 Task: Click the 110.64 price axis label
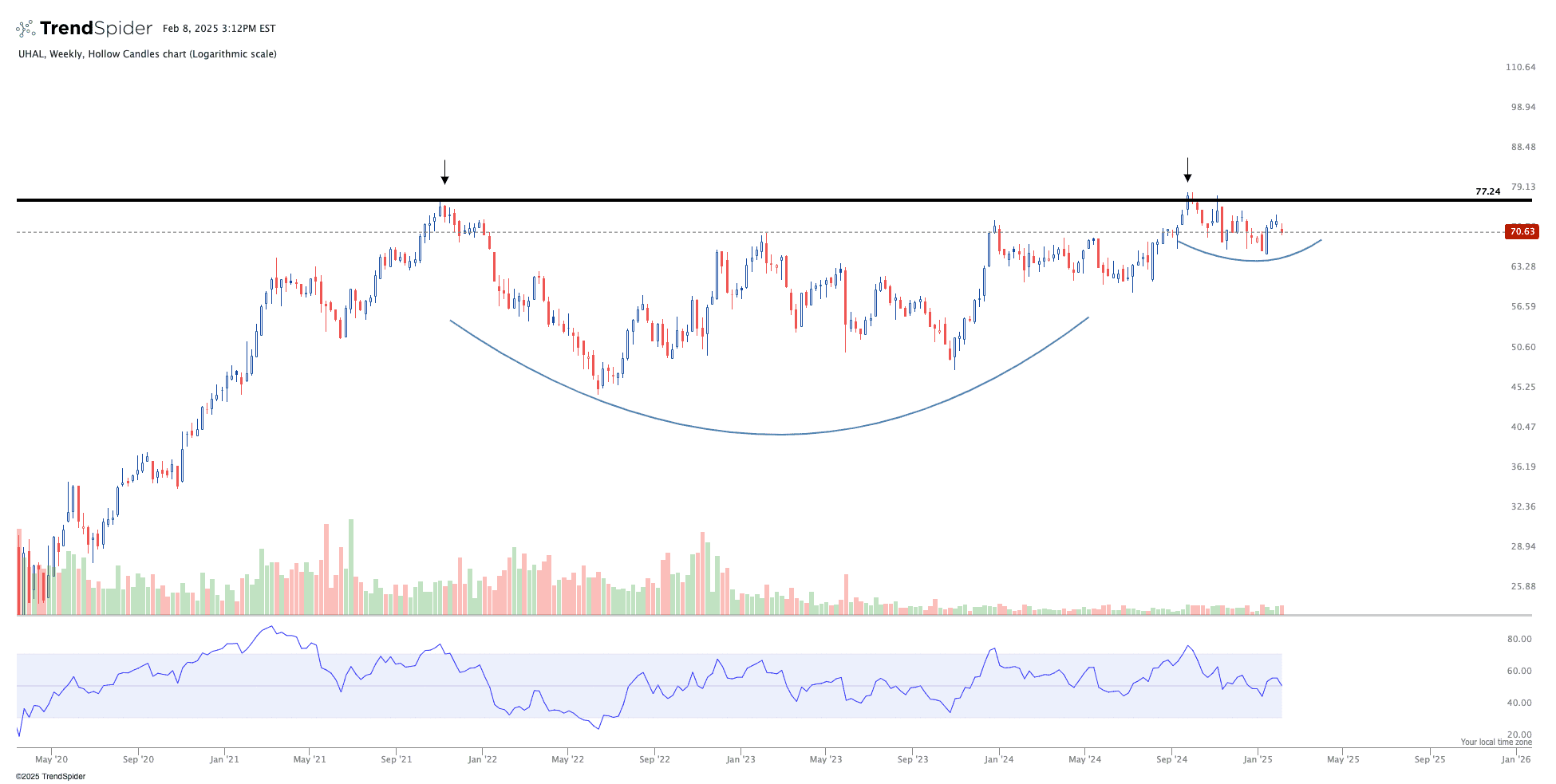[1520, 67]
